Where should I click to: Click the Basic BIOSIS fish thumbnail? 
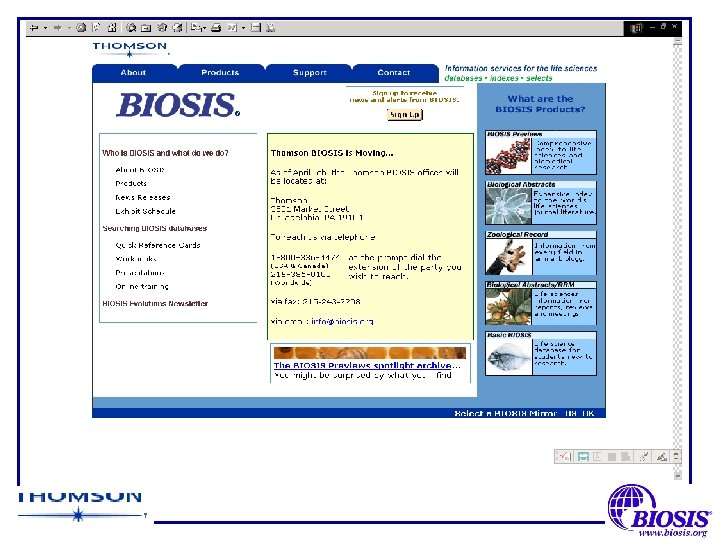pyautogui.click(x=508, y=357)
